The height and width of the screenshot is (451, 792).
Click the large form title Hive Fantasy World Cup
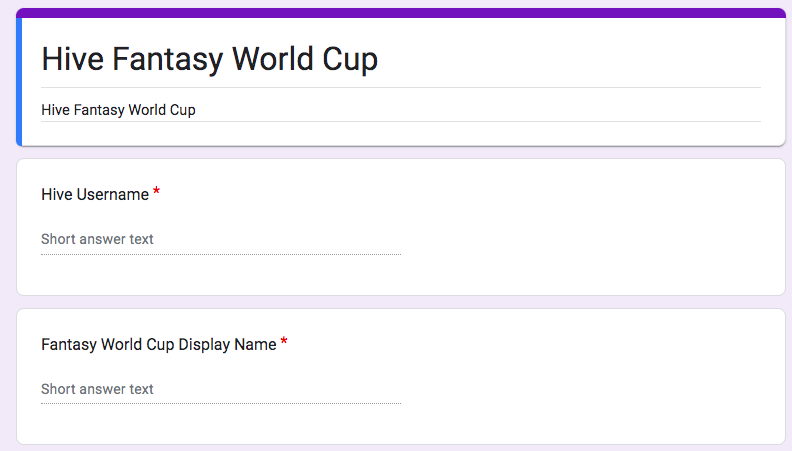click(209, 59)
